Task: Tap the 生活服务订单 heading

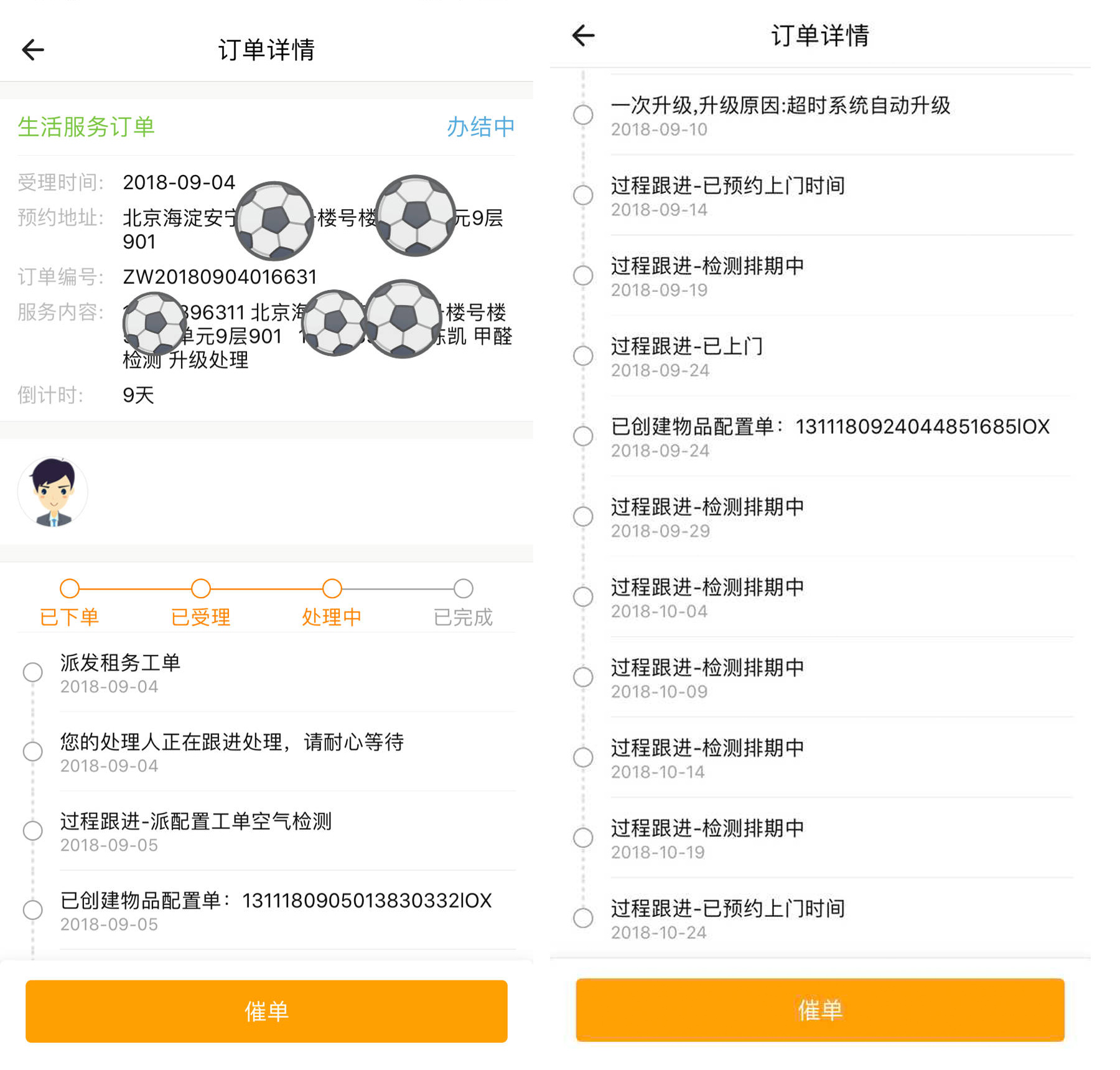Action: coord(86,127)
